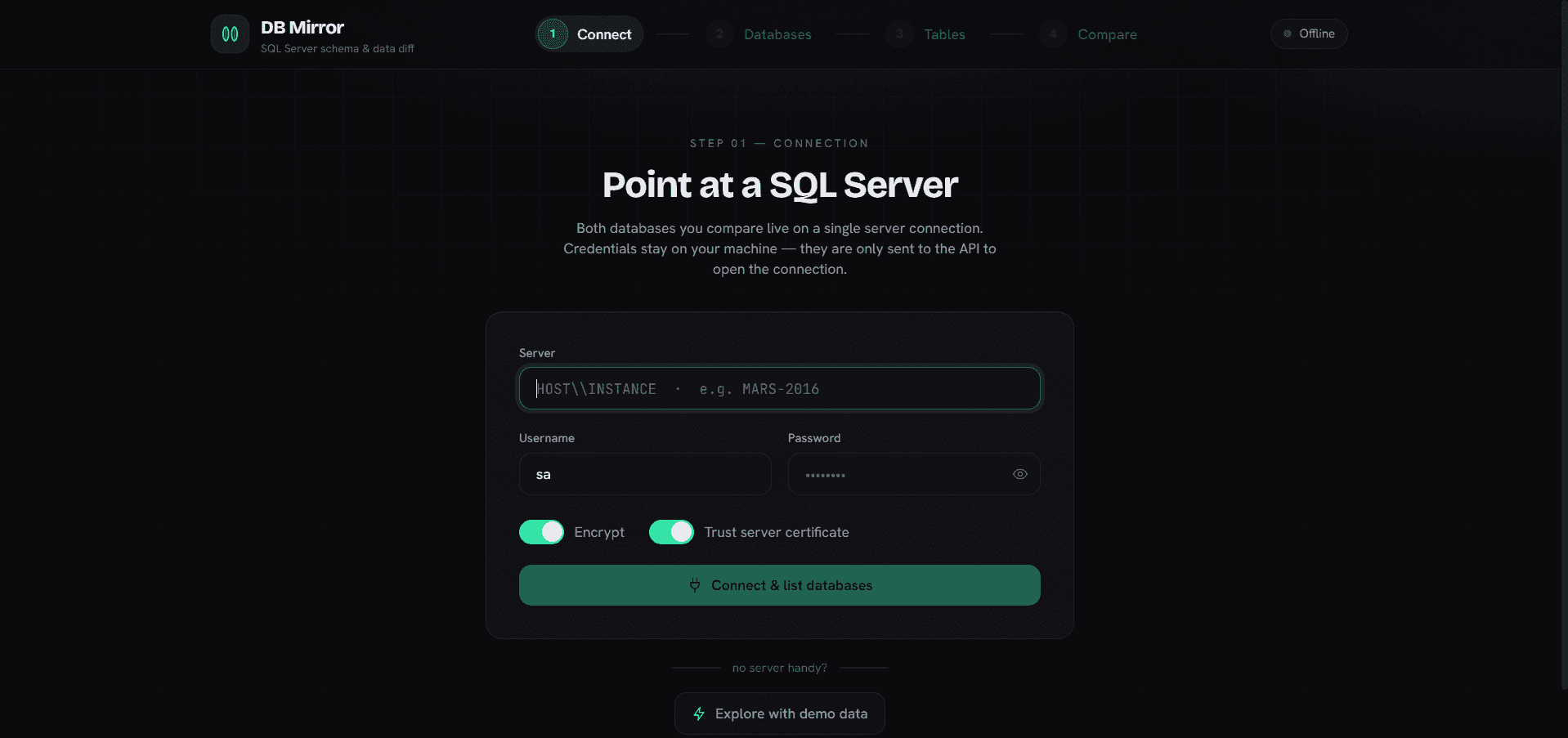Click the Trust server certificate label
This screenshot has height=738, width=1568.
(x=777, y=532)
